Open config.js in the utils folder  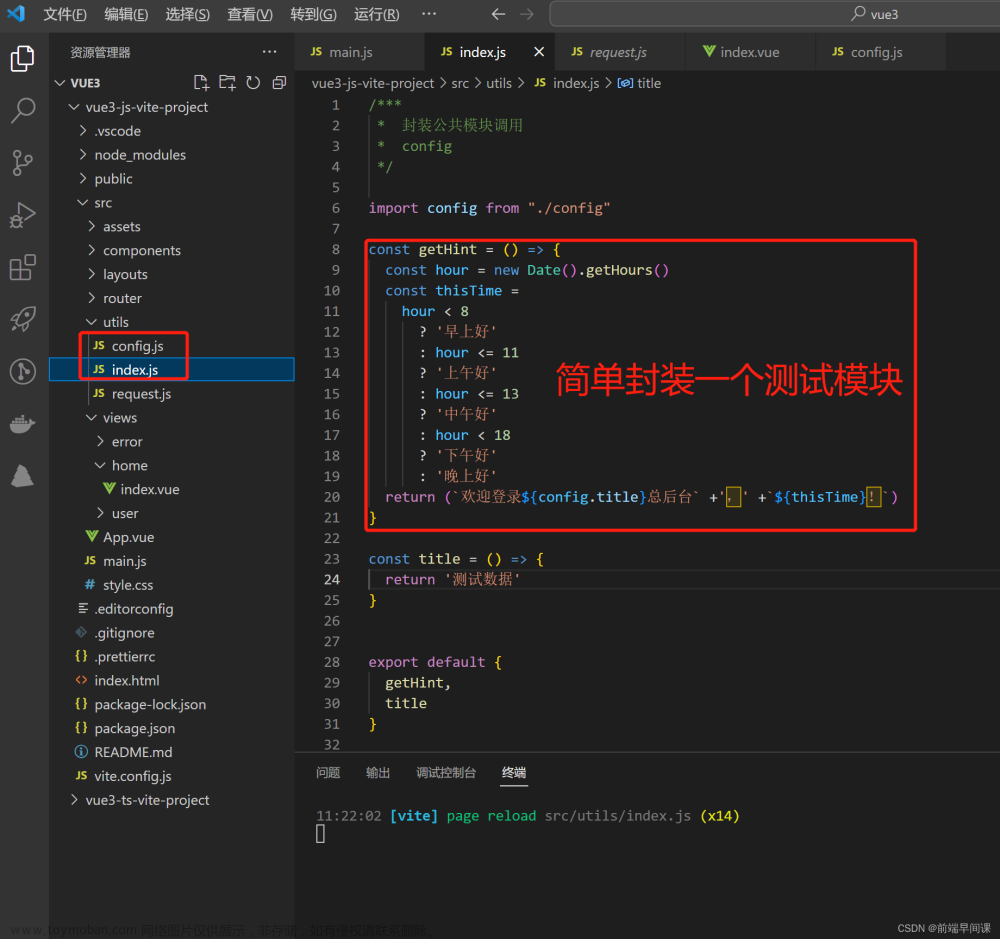point(172,346)
